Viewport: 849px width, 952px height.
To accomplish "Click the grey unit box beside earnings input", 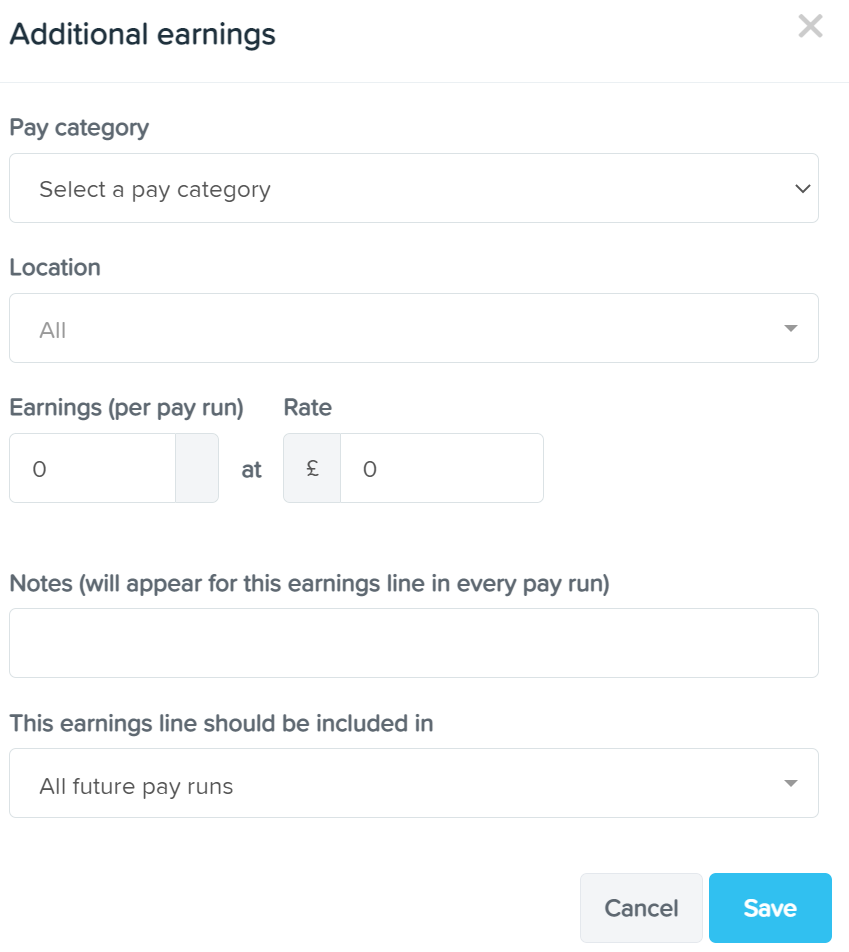I will [x=197, y=468].
